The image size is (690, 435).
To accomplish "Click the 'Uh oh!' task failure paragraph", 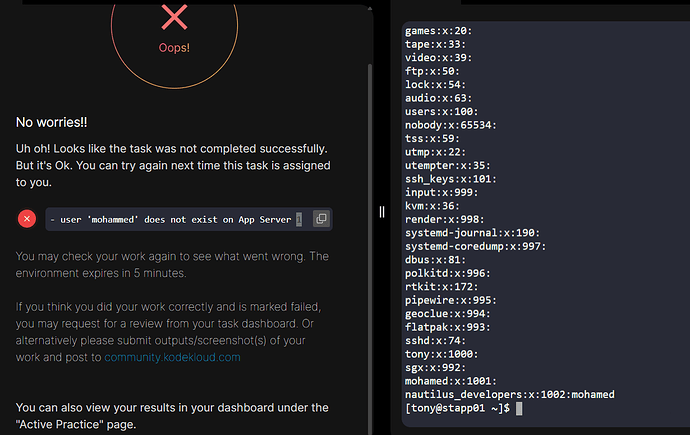I will (x=171, y=165).
